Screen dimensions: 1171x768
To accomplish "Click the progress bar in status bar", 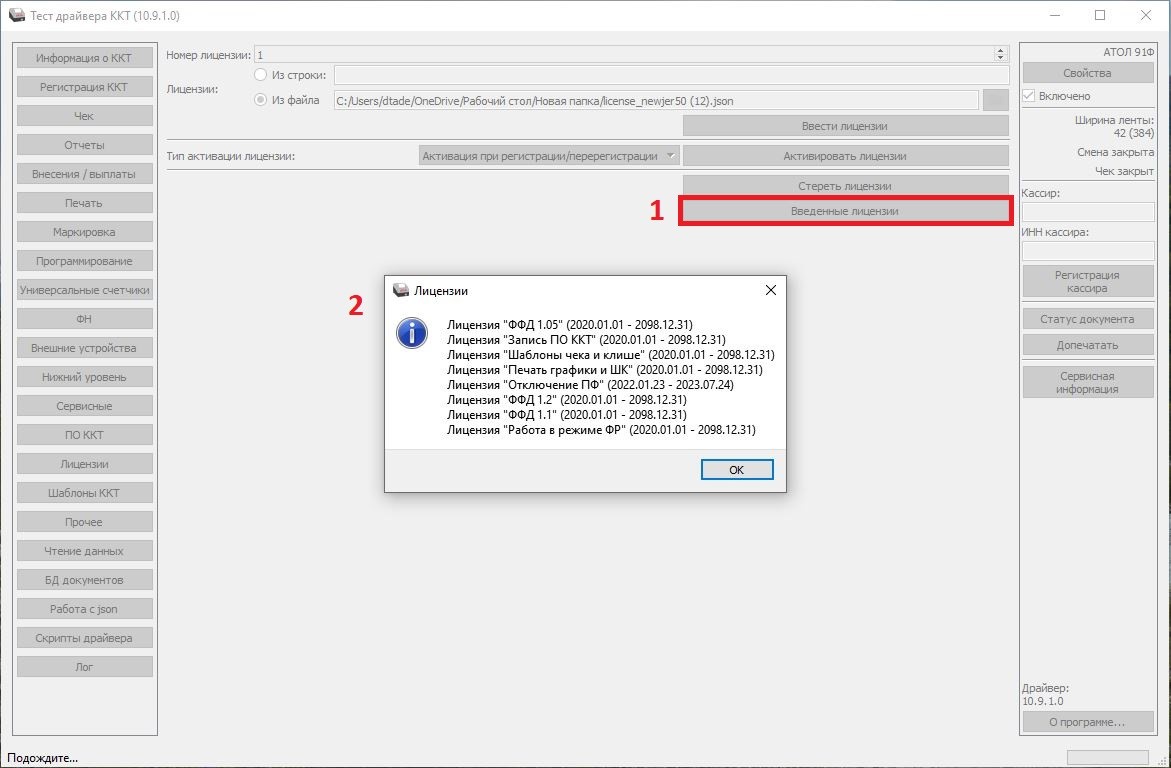I will coord(1107,757).
